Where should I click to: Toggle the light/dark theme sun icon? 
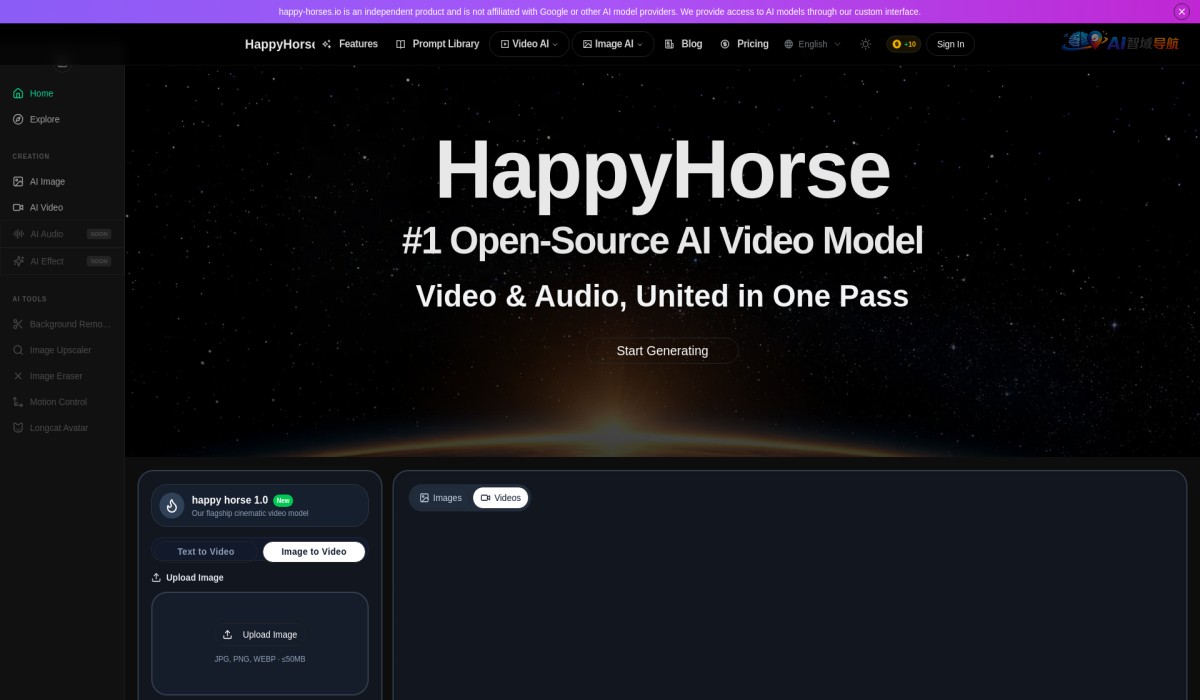(865, 44)
